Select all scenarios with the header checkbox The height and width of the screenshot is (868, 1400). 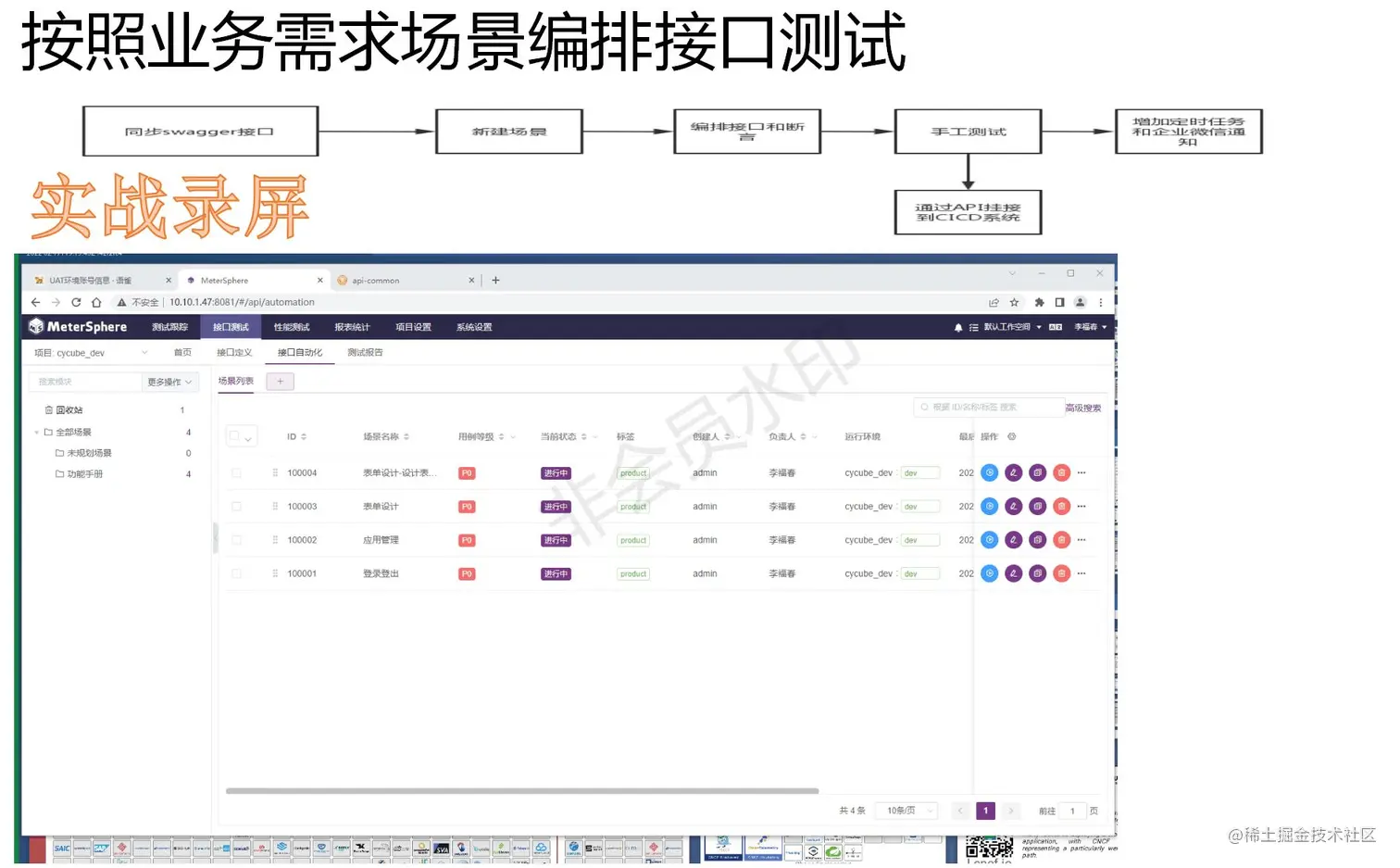click(x=236, y=435)
